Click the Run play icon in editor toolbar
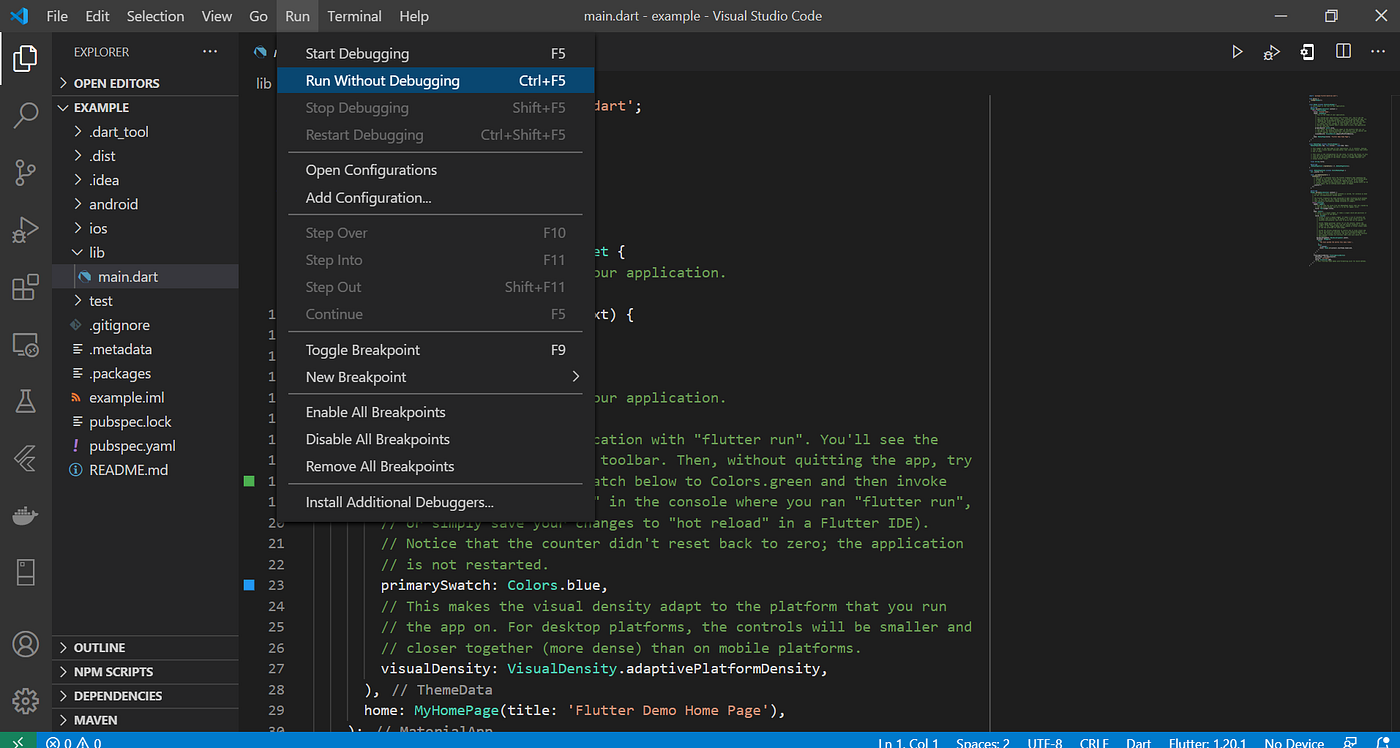 (x=1237, y=52)
